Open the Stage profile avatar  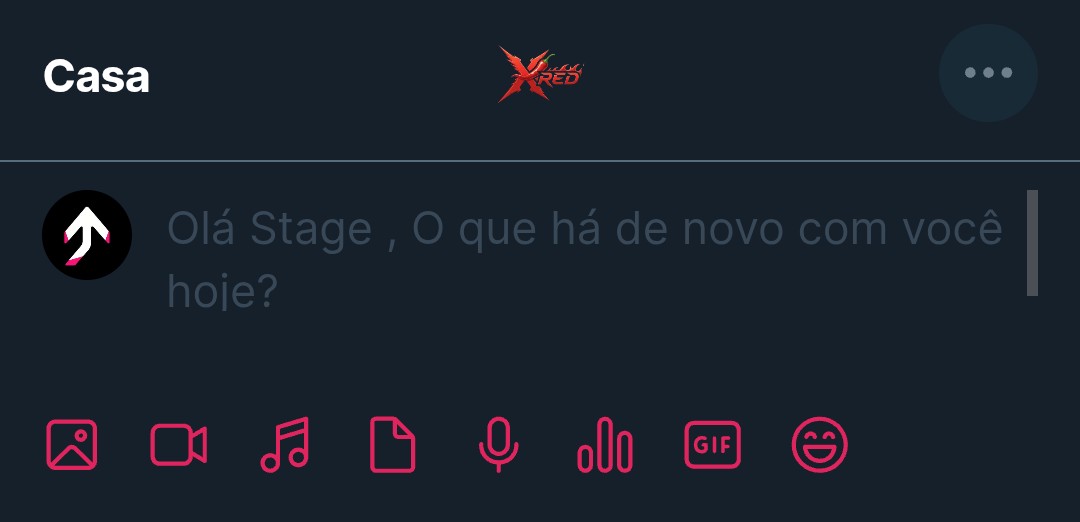pos(87,235)
